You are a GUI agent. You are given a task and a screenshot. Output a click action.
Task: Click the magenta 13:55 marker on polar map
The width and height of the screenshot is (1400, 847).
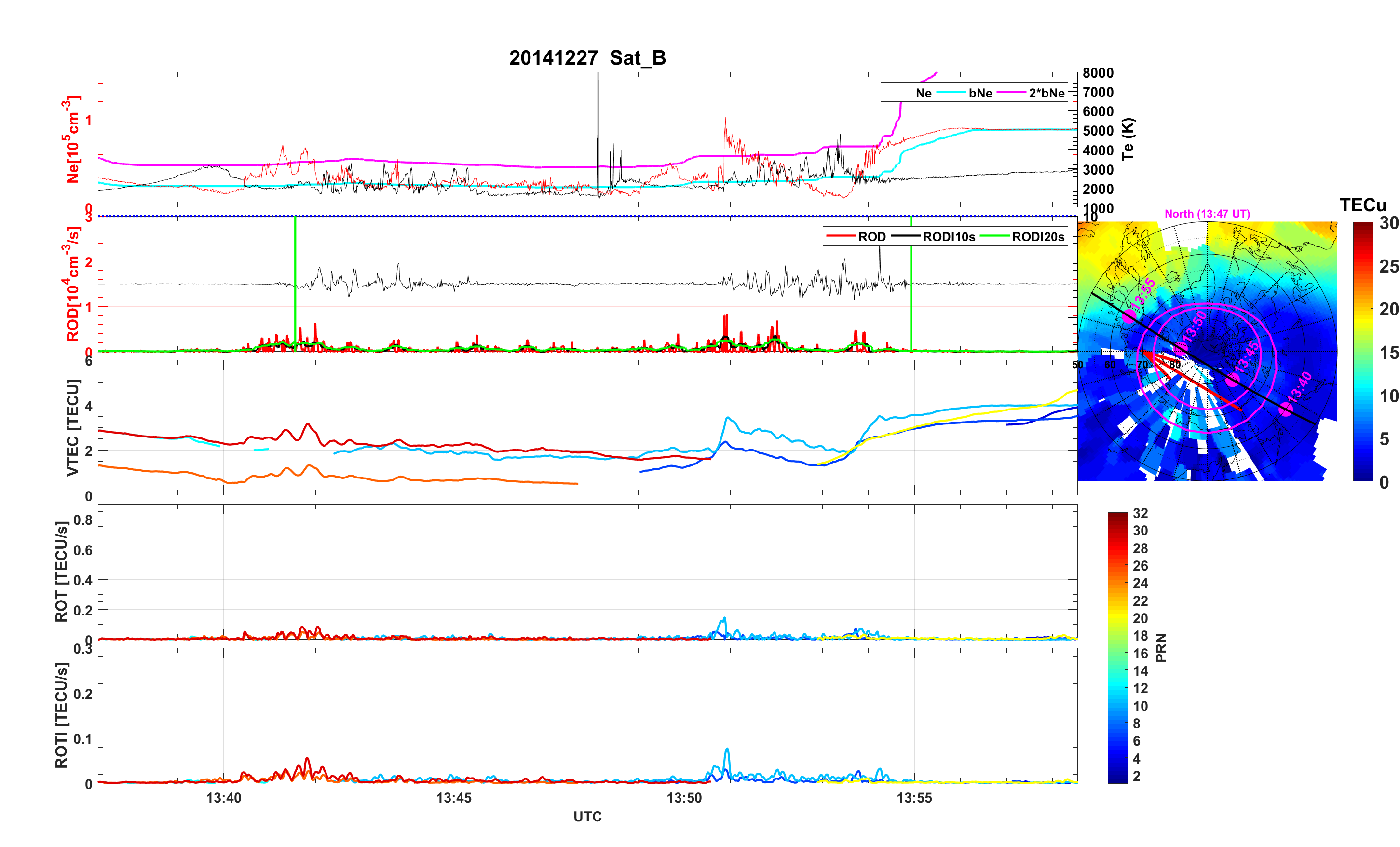tap(1129, 316)
